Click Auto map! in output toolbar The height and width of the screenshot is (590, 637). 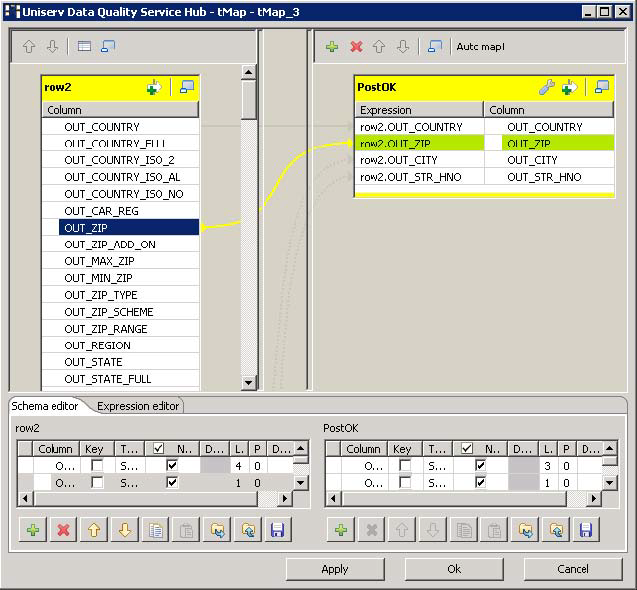pyautogui.click(x=481, y=47)
